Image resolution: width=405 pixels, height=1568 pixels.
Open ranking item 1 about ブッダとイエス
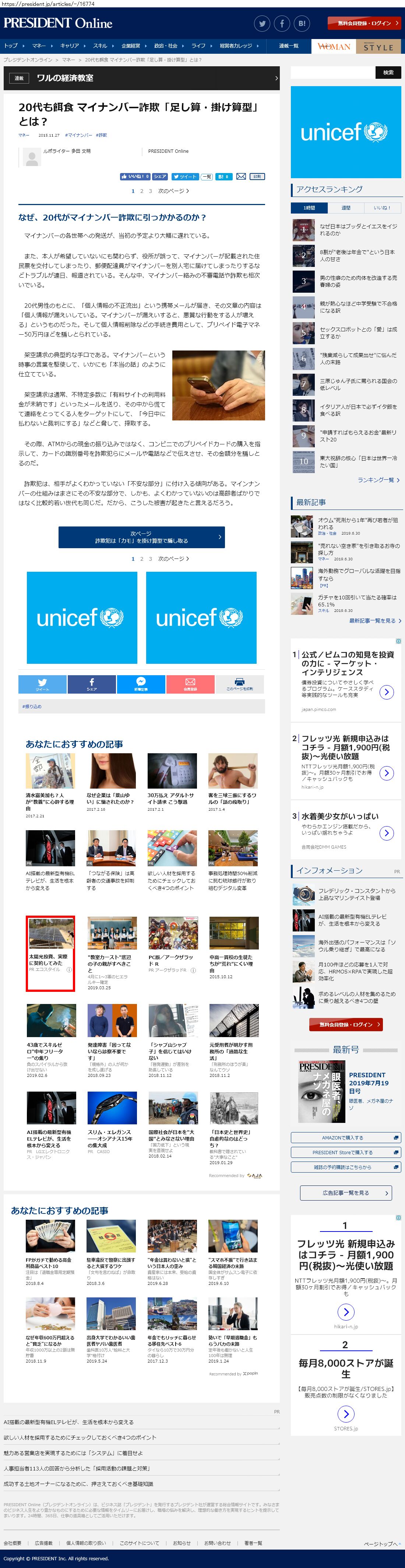pyautogui.click(x=346, y=229)
